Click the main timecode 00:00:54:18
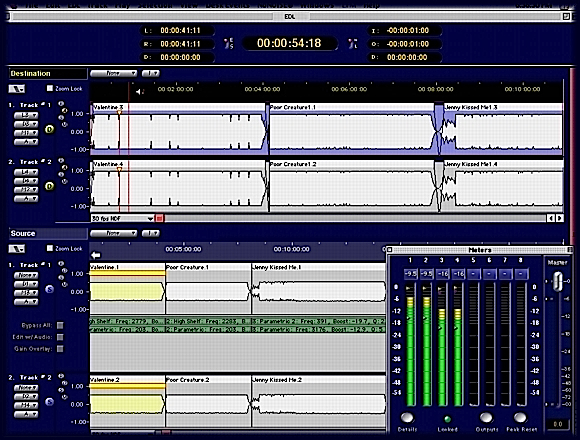 point(289,43)
